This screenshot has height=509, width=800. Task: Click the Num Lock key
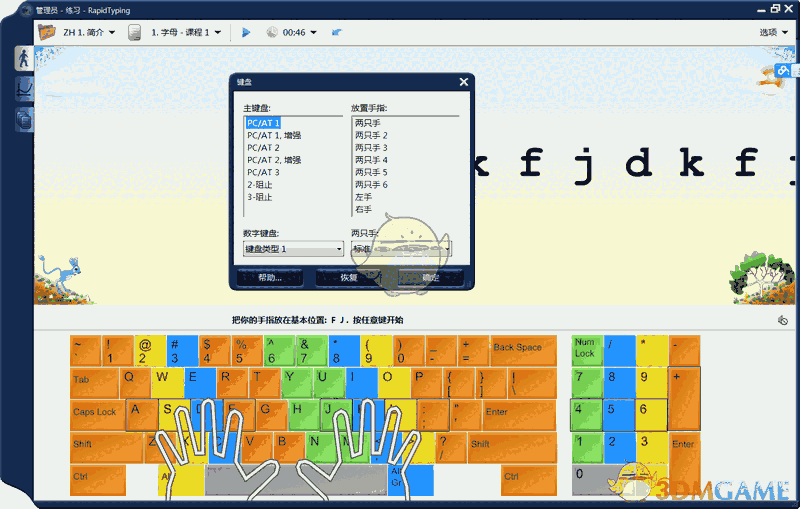pyautogui.click(x=587, y=351)
